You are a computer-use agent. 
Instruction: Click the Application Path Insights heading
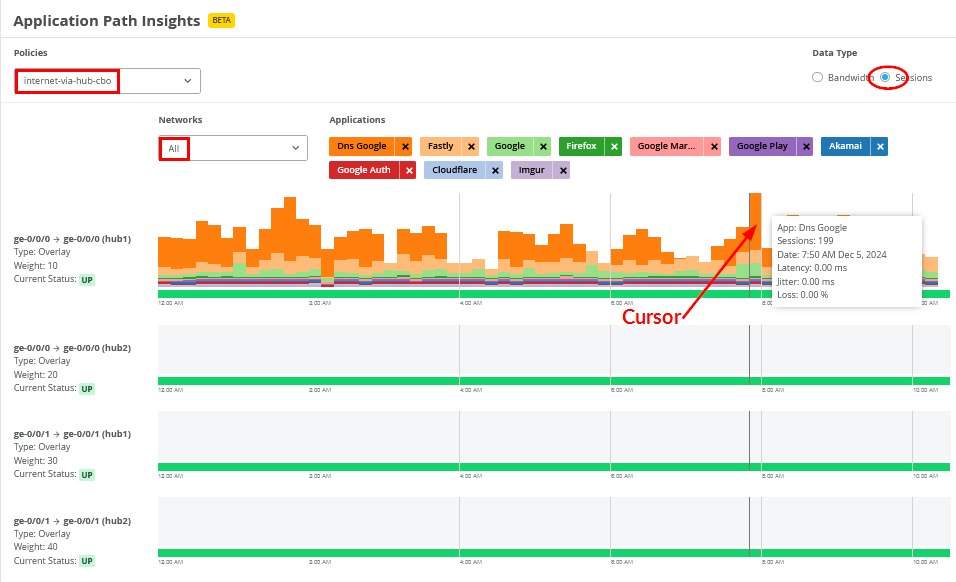pyautogui.click(x=107, y=21)
